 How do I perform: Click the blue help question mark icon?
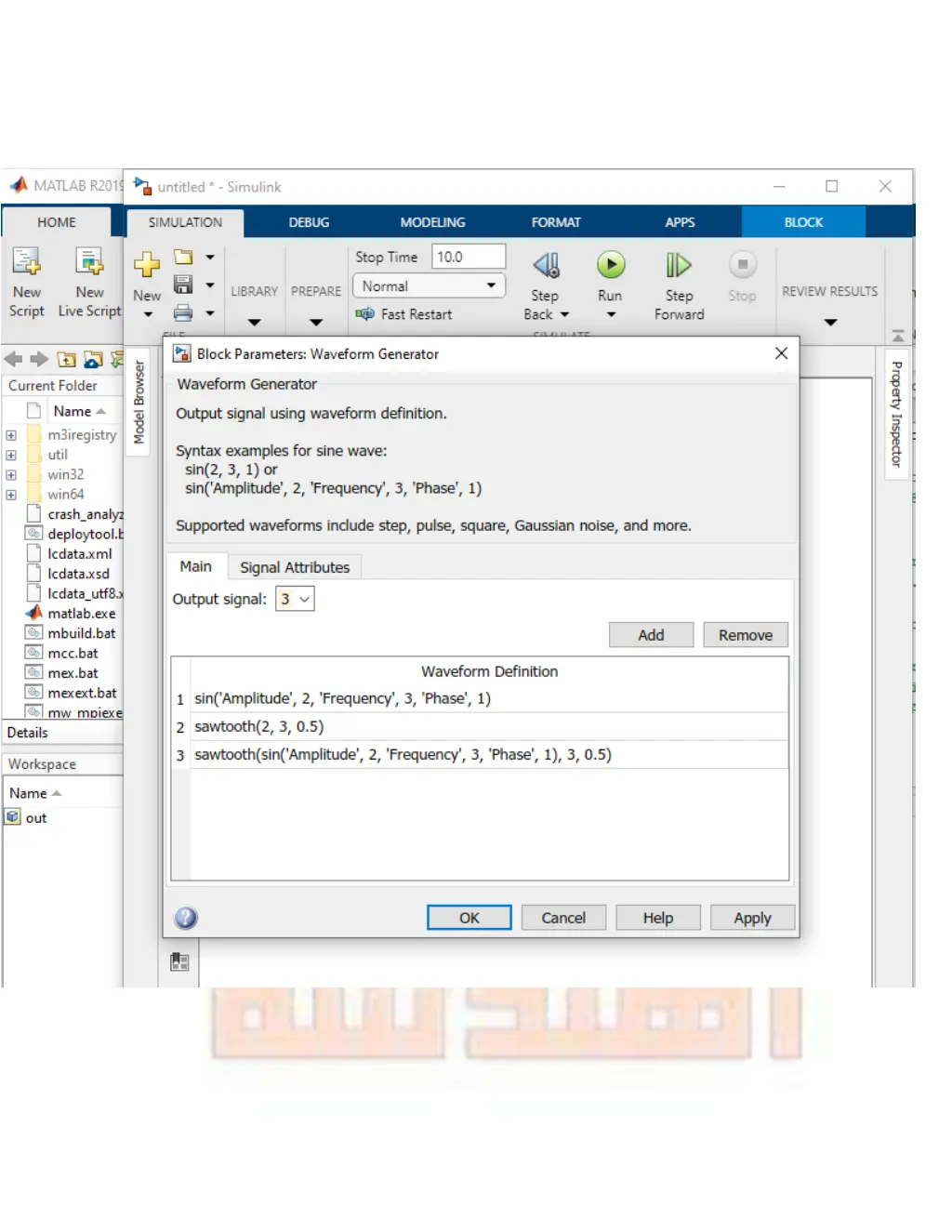point(186,918)
